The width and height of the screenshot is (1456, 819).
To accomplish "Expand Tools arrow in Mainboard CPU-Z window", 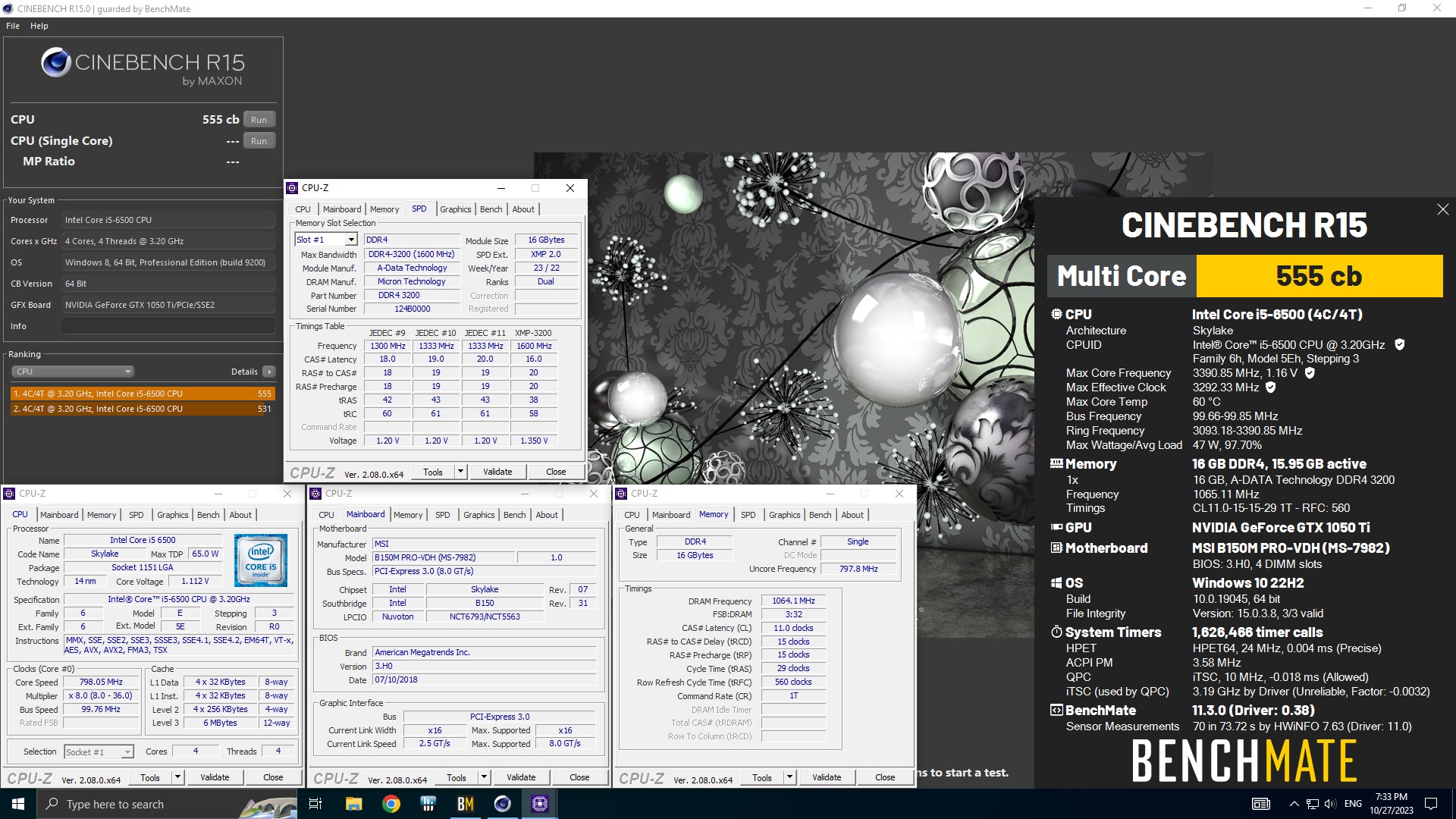I will pos(484,777).
